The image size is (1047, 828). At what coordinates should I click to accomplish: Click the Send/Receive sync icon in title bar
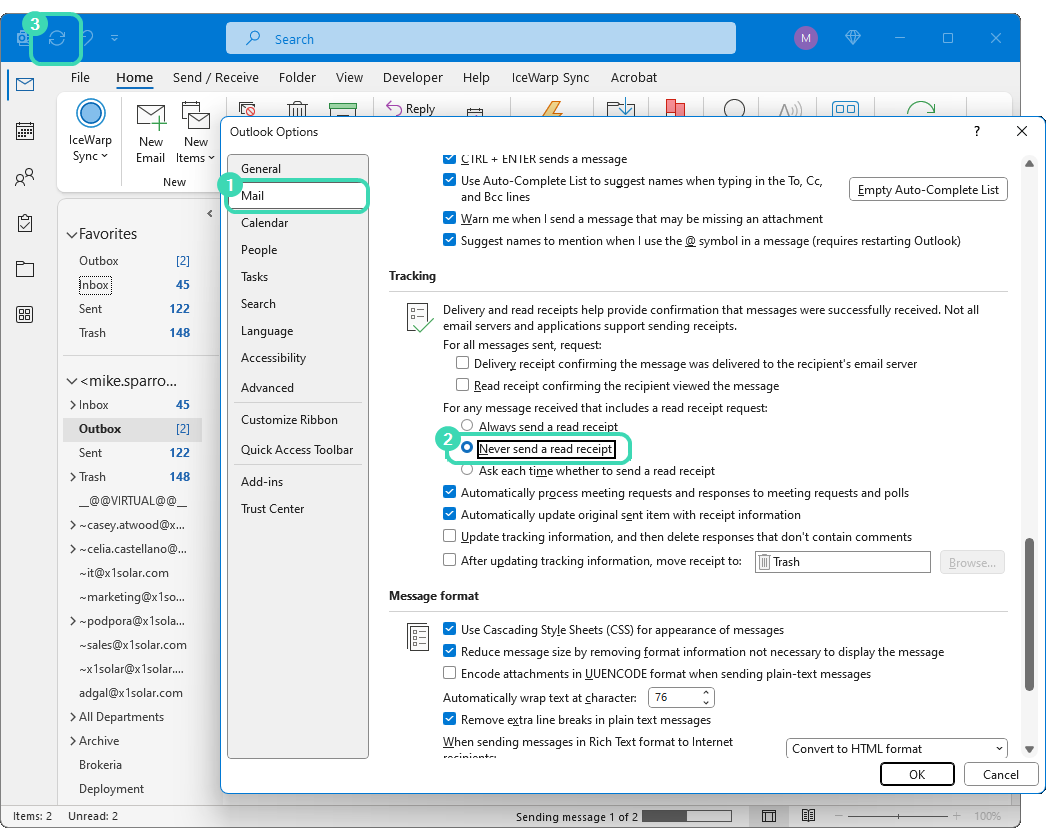pos(57,38)
